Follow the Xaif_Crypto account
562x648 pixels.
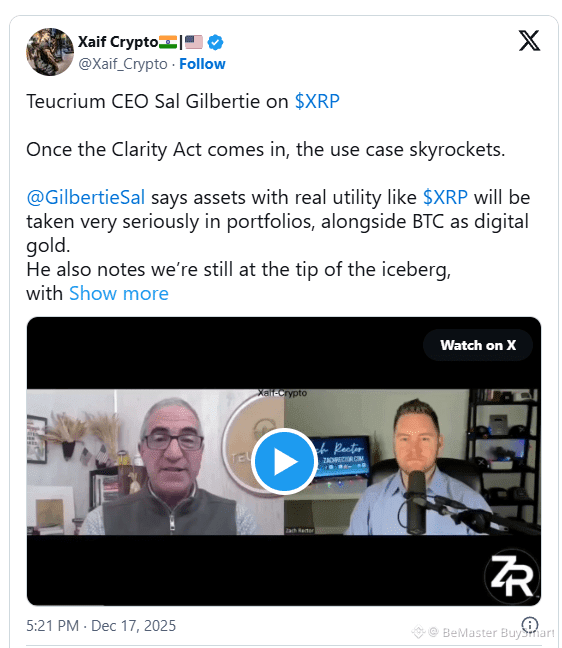pyautogui.click(x=202, y=64)
